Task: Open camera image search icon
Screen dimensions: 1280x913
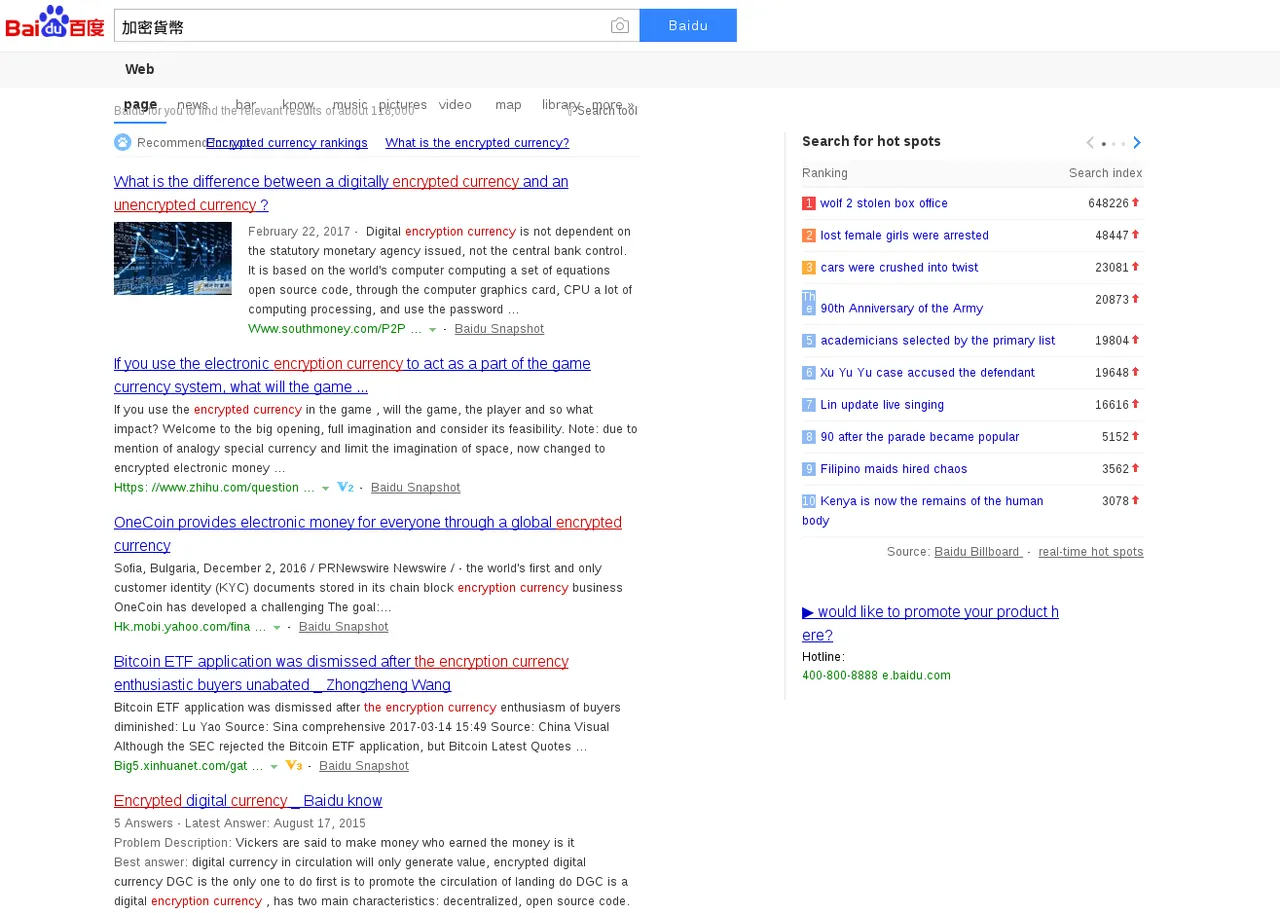Action: [x=620, y=26]
